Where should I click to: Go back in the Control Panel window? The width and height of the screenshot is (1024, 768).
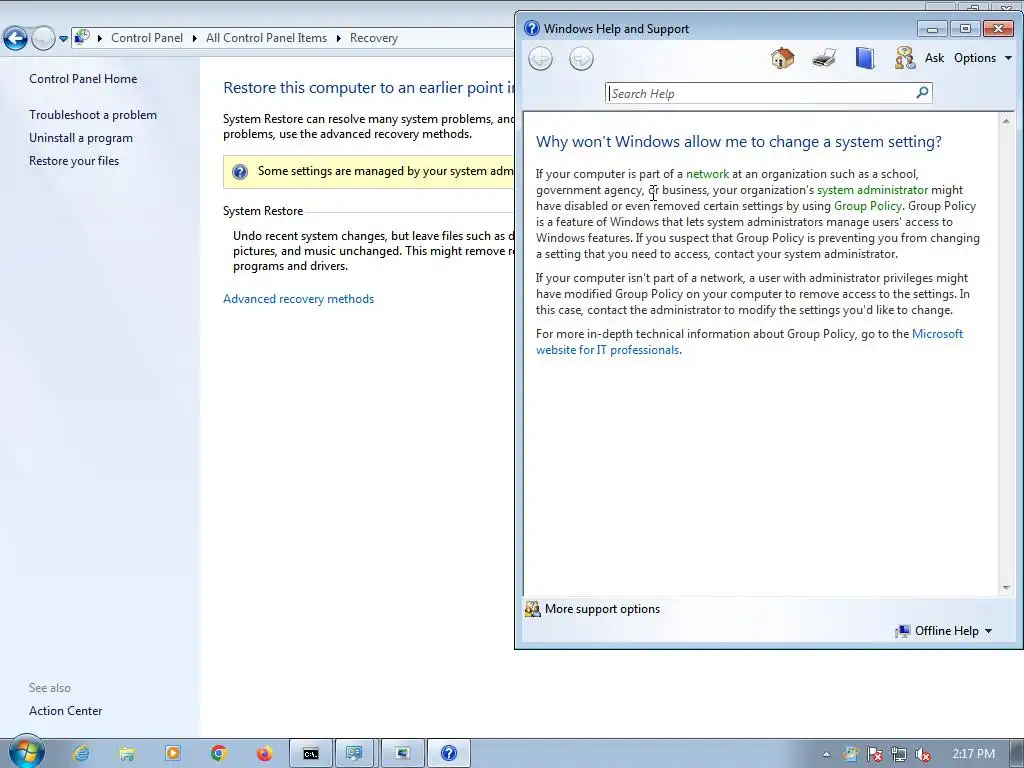click(x=15, y=38)
